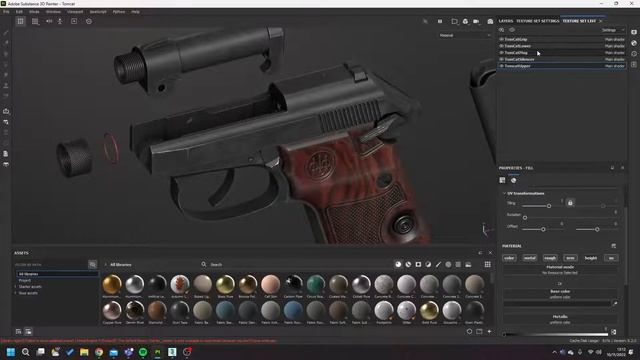Open the history icon on the right sidebar

pos(634,53)
